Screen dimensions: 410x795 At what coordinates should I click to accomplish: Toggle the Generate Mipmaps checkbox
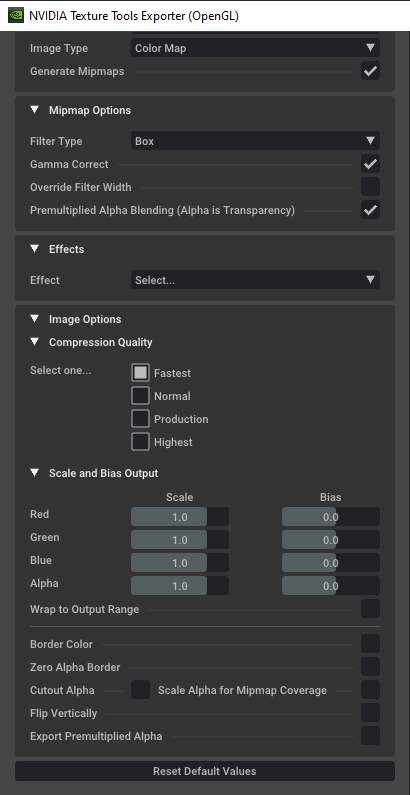click(x=370, y=71)
